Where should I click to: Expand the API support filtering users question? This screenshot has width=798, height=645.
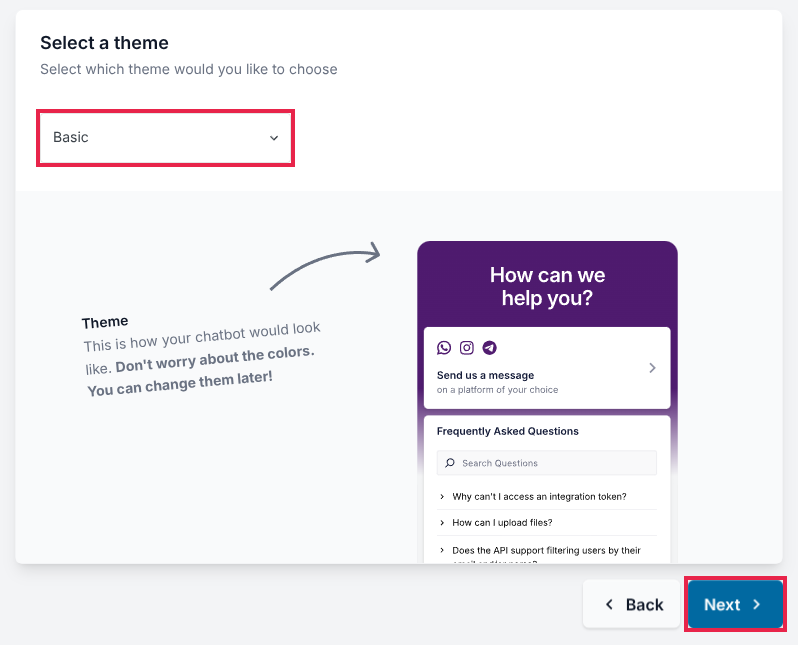546,550
